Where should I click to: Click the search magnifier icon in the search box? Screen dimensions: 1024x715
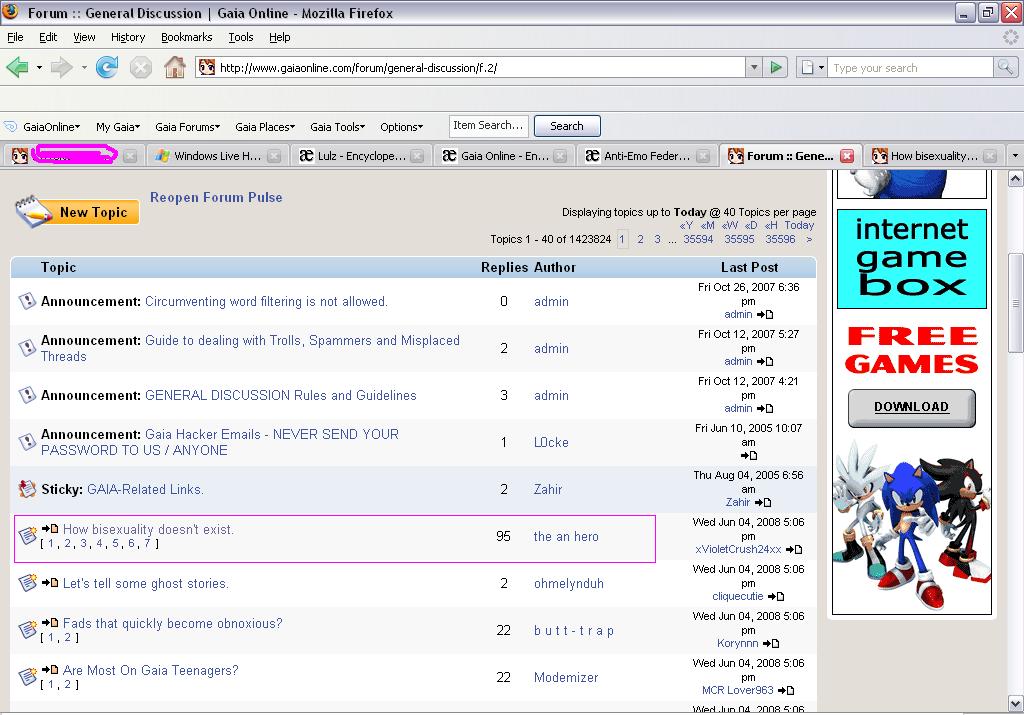1005,68
